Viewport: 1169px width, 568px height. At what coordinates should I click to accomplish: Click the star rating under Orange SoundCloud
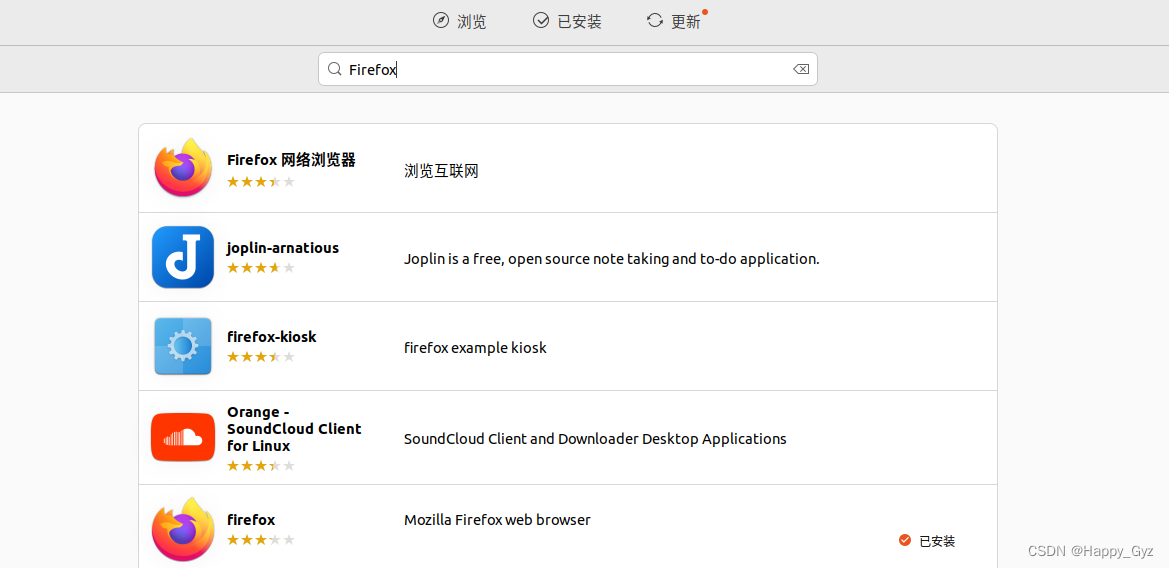click(260, 466)
